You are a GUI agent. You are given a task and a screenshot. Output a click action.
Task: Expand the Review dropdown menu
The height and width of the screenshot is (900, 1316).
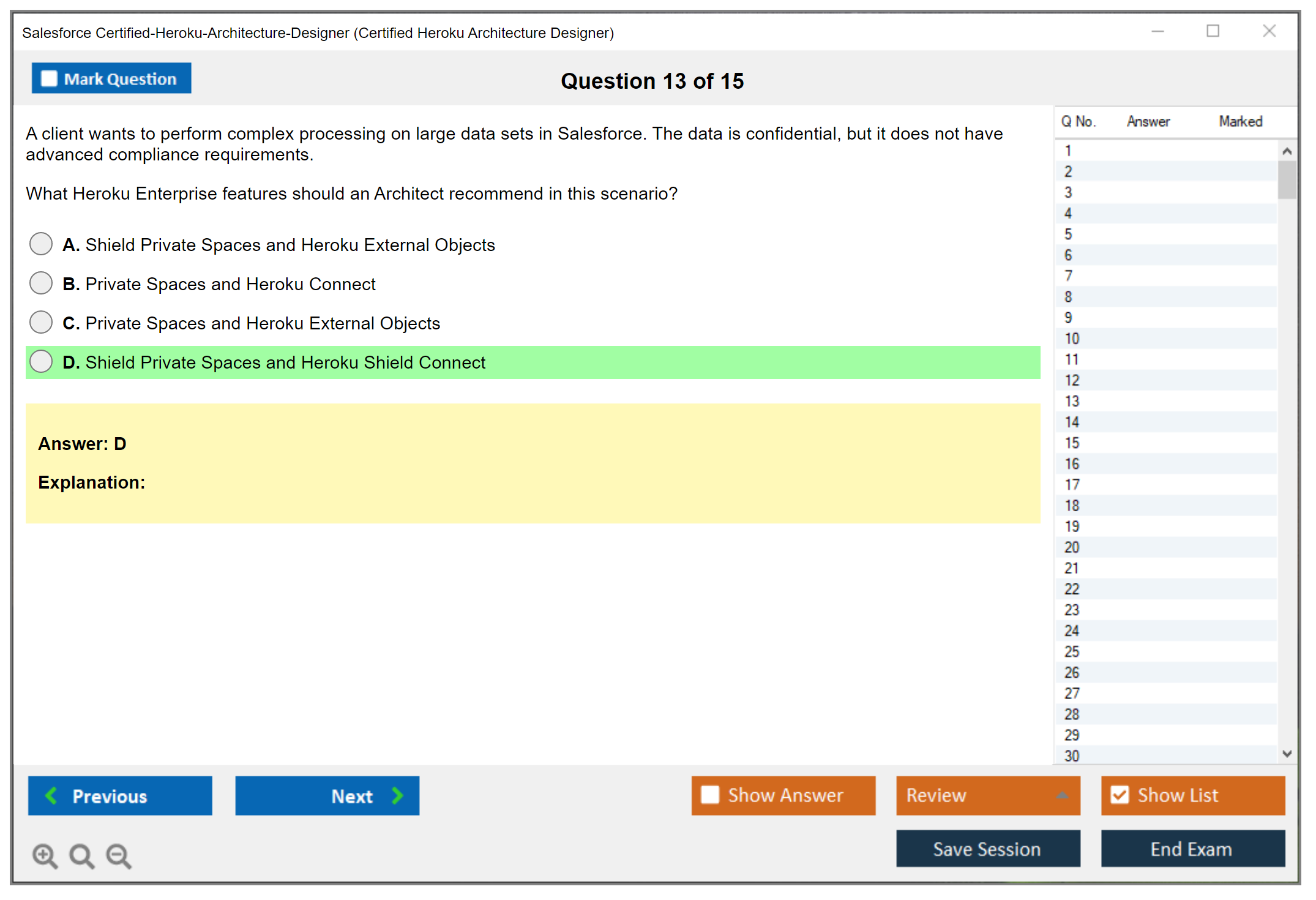tap(1062, 795)
